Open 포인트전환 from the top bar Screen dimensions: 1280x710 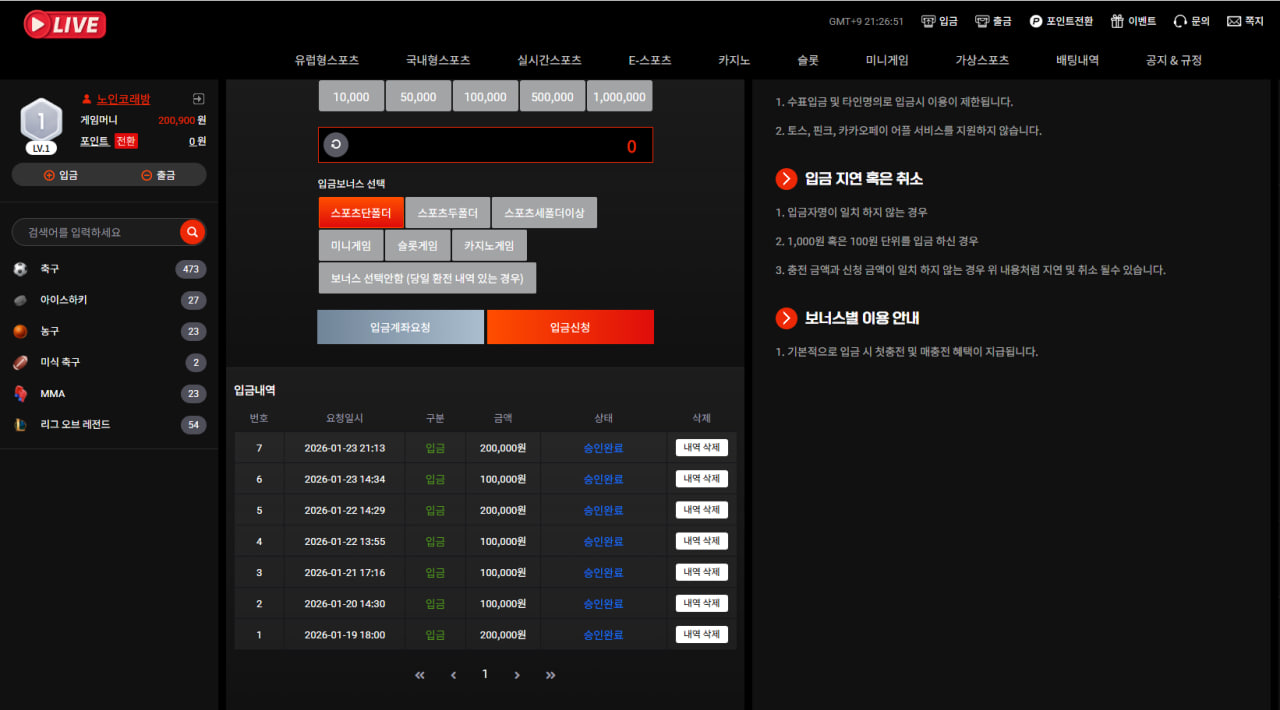pos(1061,21)
